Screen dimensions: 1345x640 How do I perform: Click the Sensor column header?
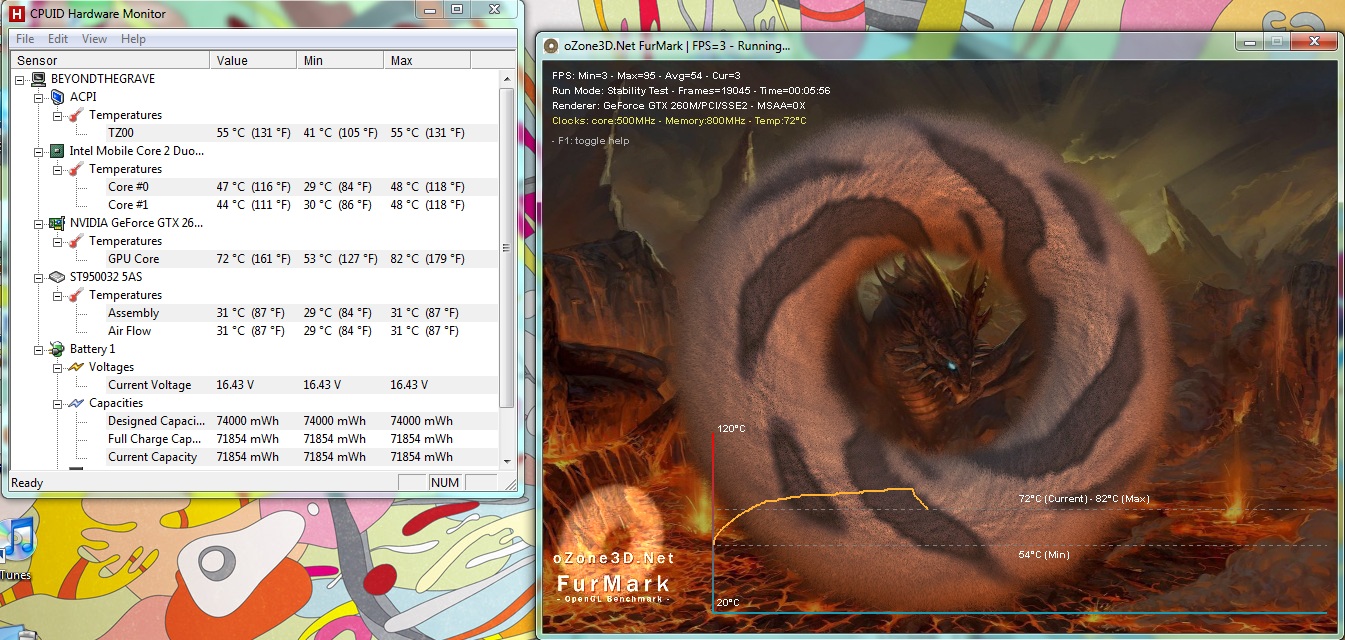(x=109, y=61)
